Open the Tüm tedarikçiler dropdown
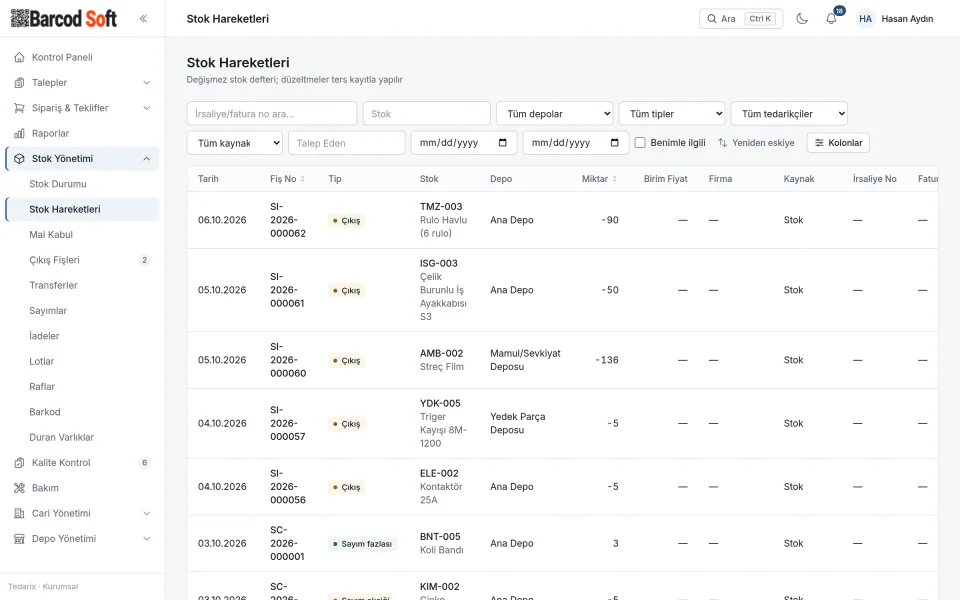Image resolution: width=960 pixels, height=600 pixels. [x=789, y=113]
